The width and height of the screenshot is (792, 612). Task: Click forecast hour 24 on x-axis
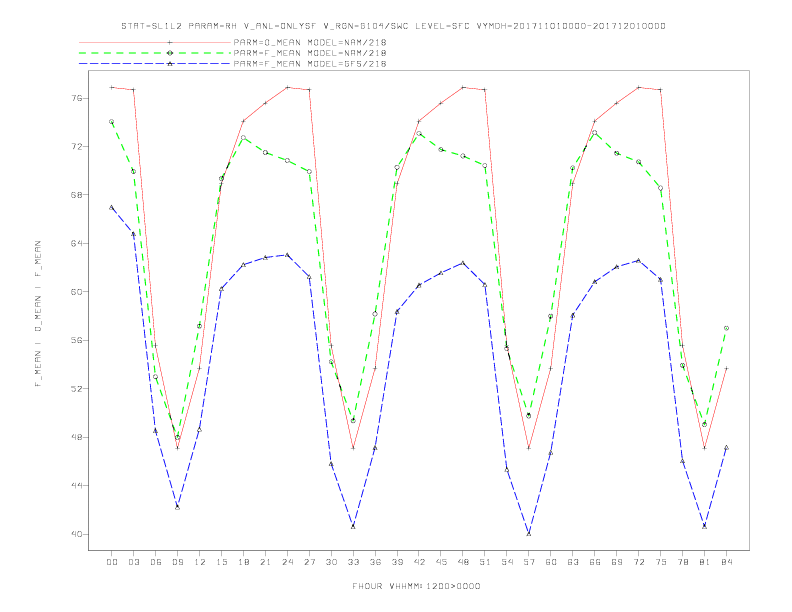(x=287, y=562)
